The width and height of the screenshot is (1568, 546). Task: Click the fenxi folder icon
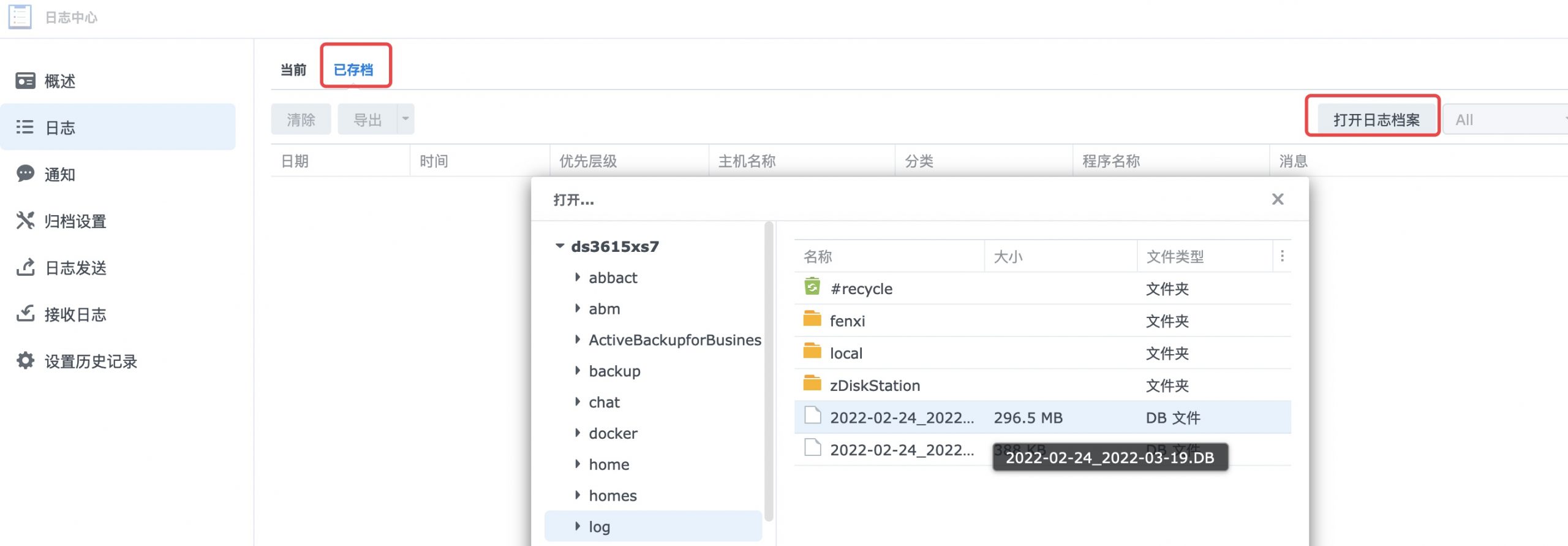812,319
